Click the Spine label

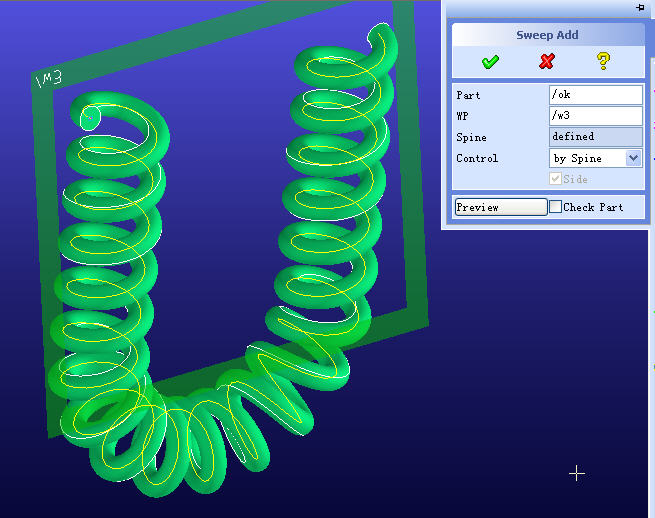[x=471, y=137]
